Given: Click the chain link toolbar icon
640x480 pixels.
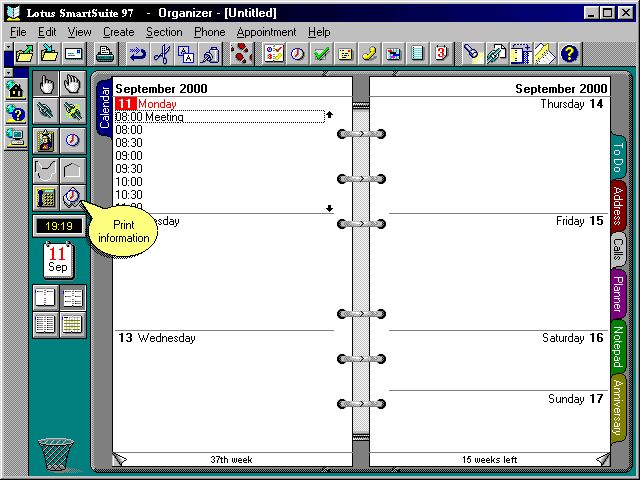Looking at the screenshot, I should 497,54.
